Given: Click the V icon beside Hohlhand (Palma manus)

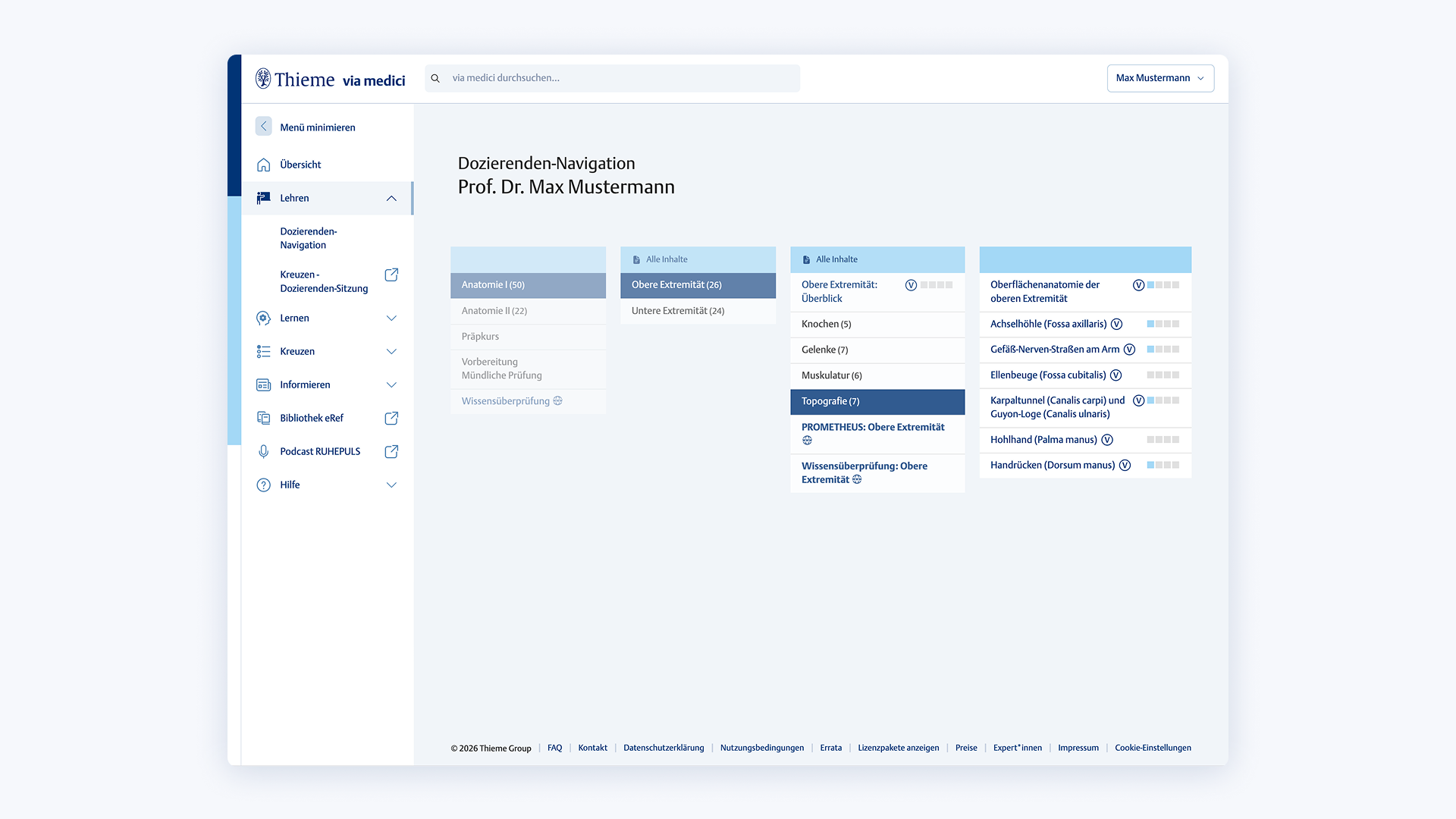Looking at the screenshot, I should point(1107,440).
